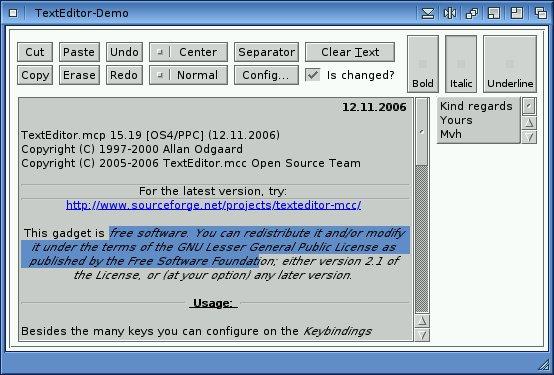
Task: Click the main editor scroll down arrow
Action: (422, 335)
